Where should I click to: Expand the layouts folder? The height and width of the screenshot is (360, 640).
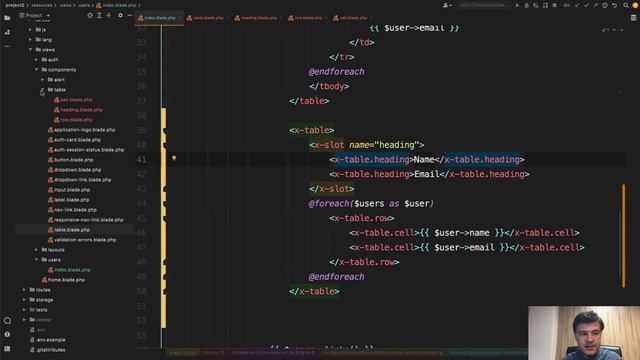(36, 250)
